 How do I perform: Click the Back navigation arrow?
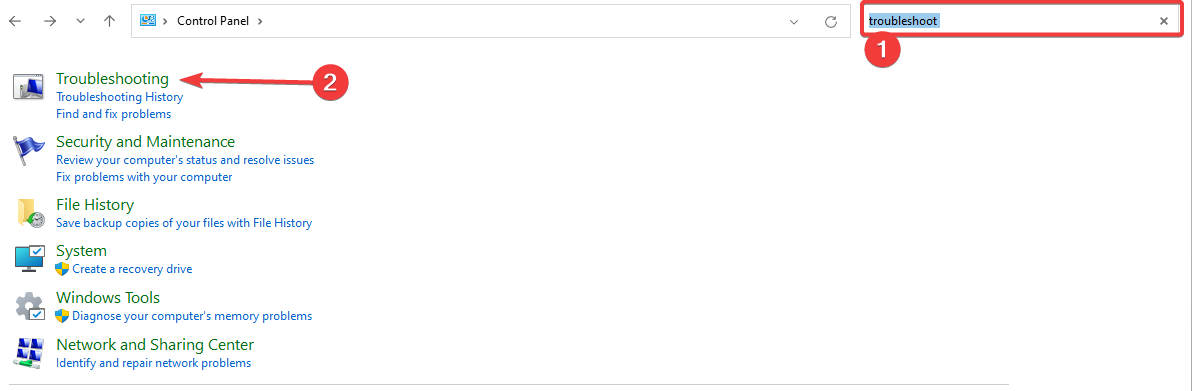pos(14,21)
